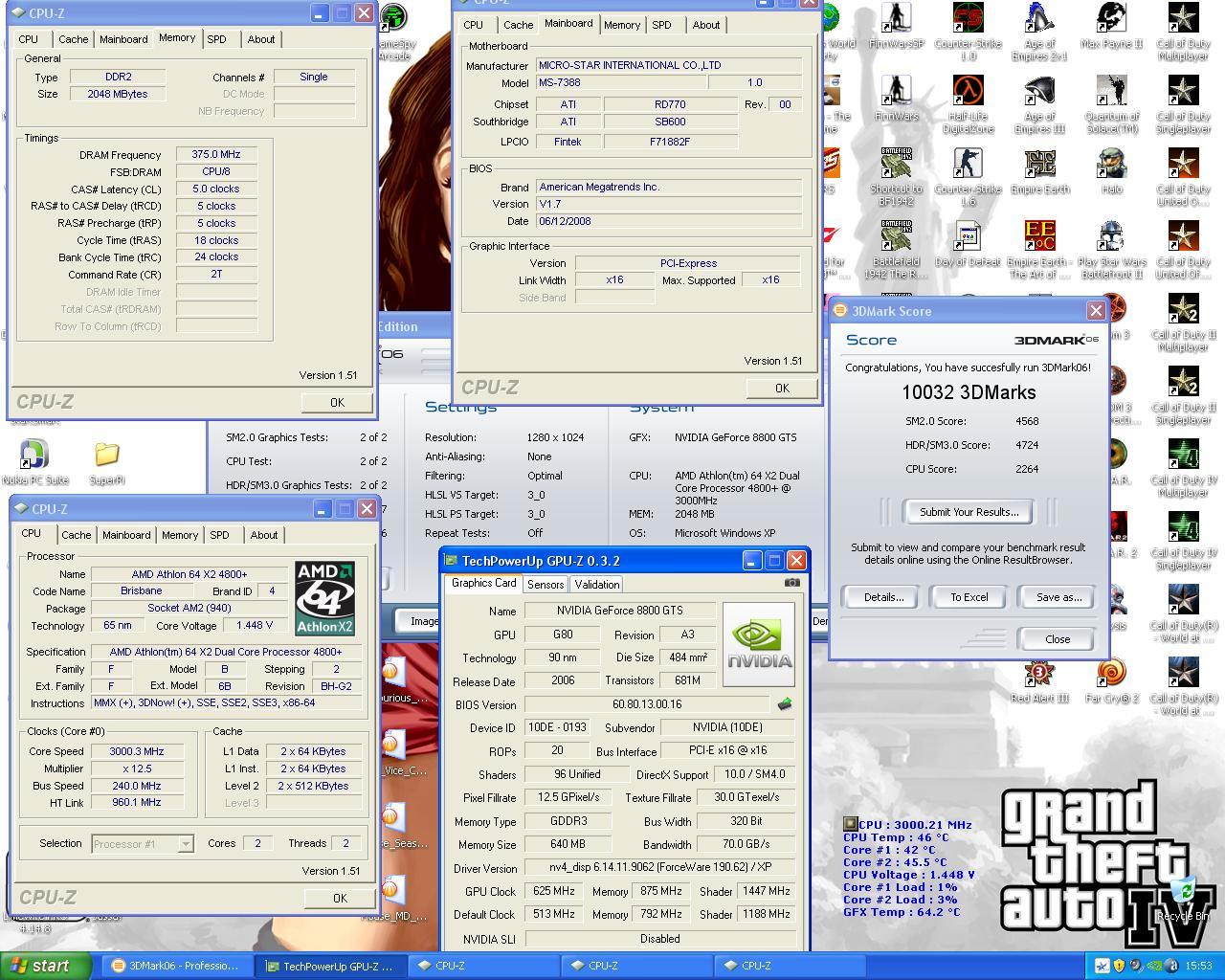Click Close button in 3DMark Score dialog
The width and height of the screenshot is (1225, 980).
[x=1058, y=639]
